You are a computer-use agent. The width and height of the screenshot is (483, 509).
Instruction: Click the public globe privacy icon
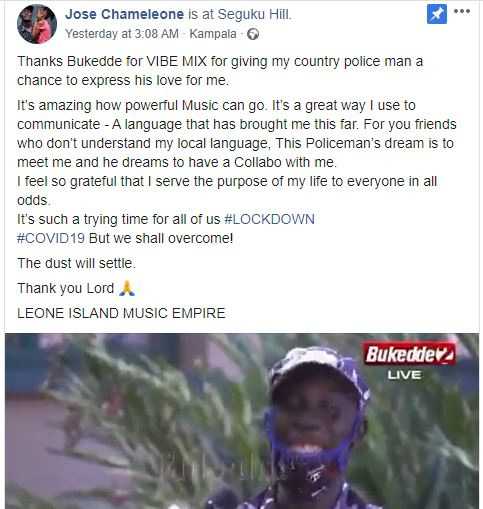253,34
